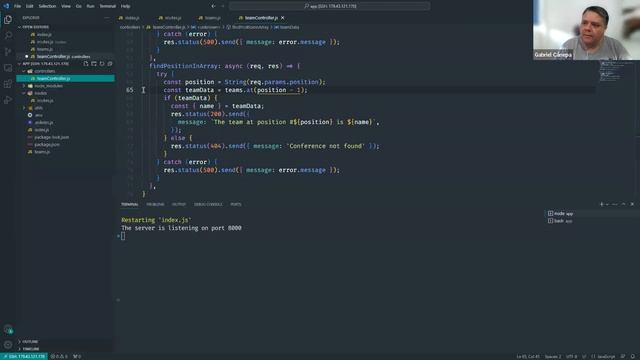
Task: Open the Go menu
Action: click(78, 6)
